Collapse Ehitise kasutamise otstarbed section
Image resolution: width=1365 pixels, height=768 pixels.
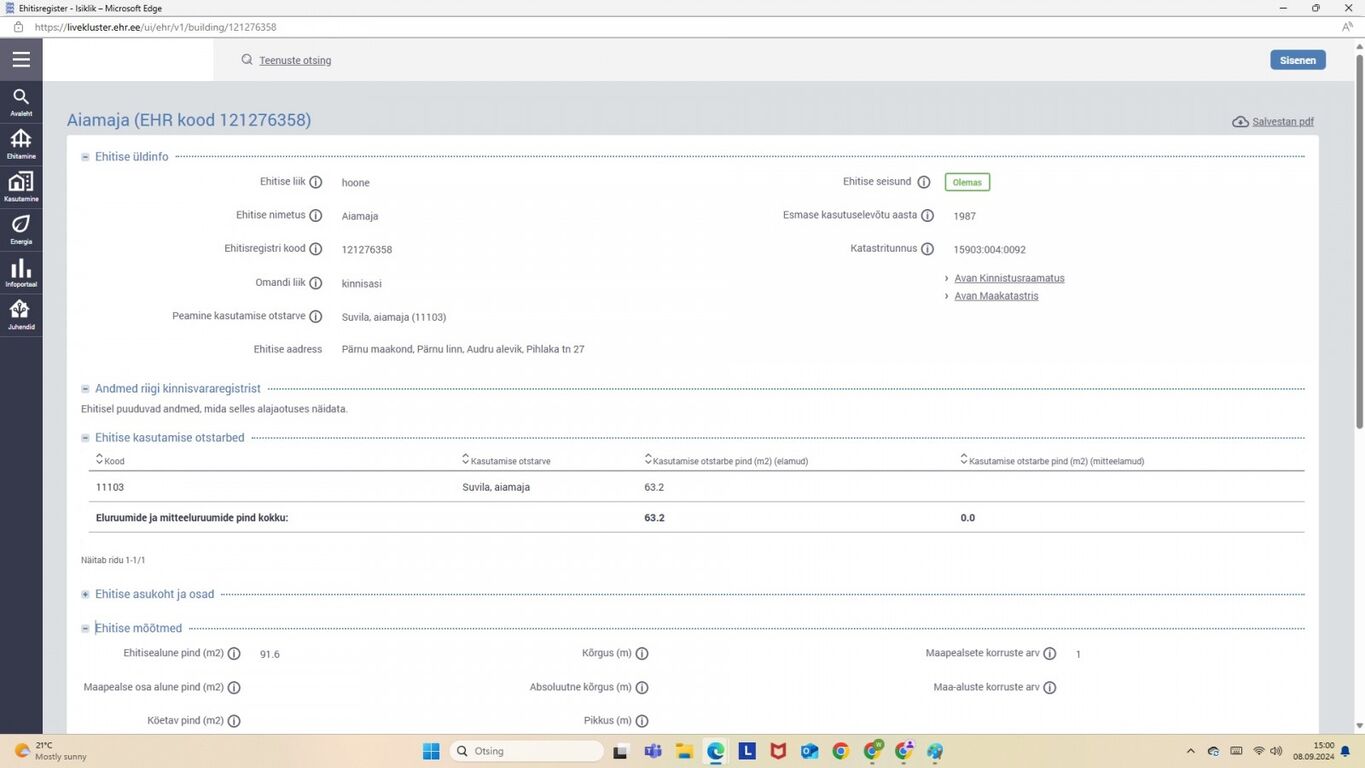click(85, 438)
